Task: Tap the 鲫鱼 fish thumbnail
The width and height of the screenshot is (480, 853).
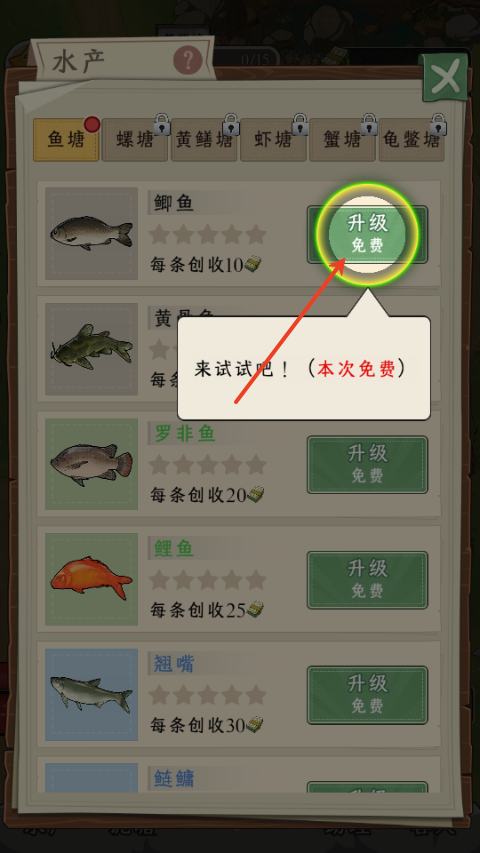Action: coord(91,234)
